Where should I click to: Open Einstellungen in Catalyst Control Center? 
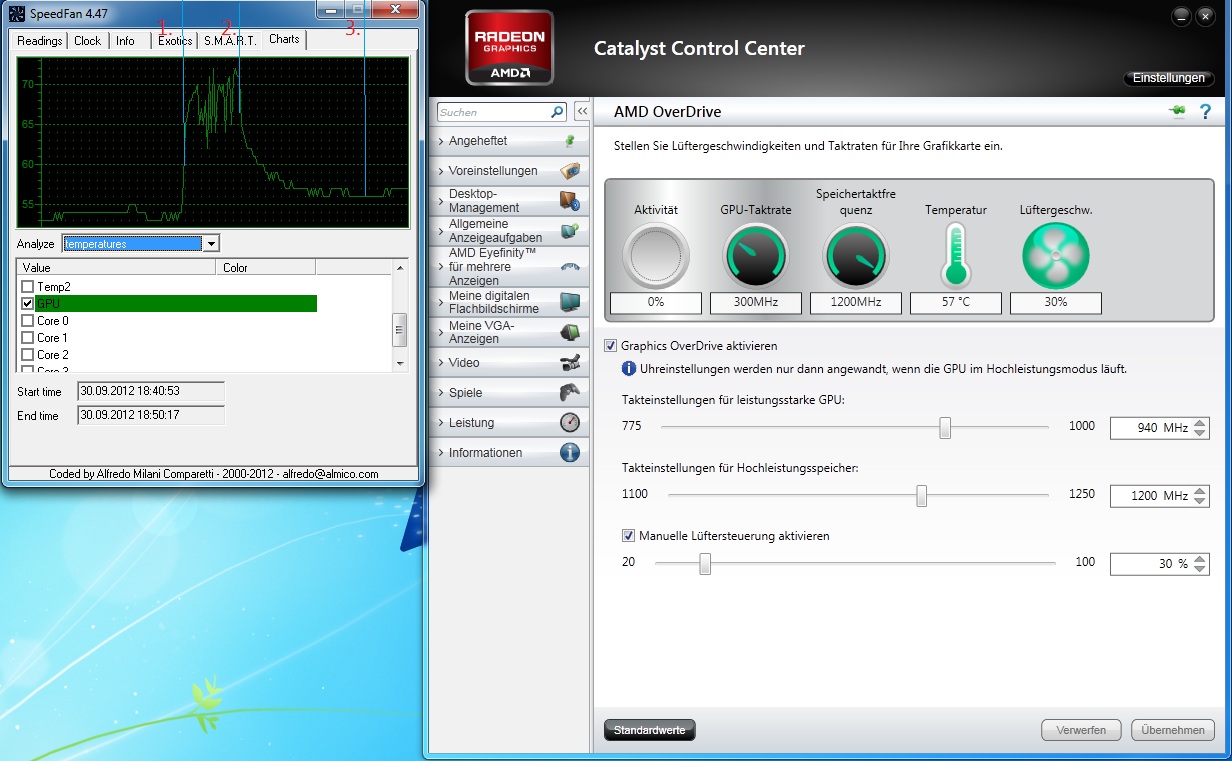click(x=1168, y=78)
